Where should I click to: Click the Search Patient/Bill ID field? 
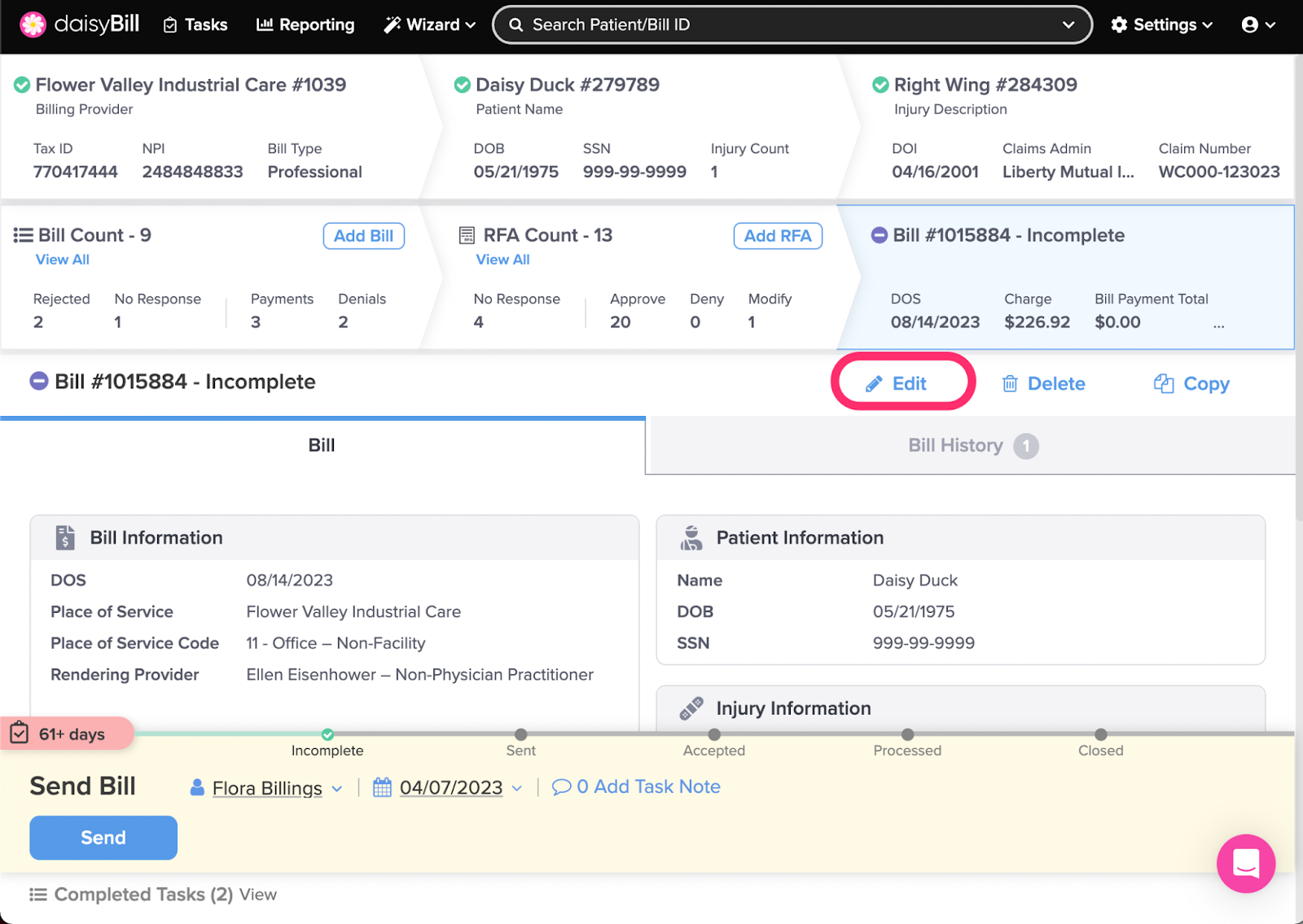click(x=792, y=24)
